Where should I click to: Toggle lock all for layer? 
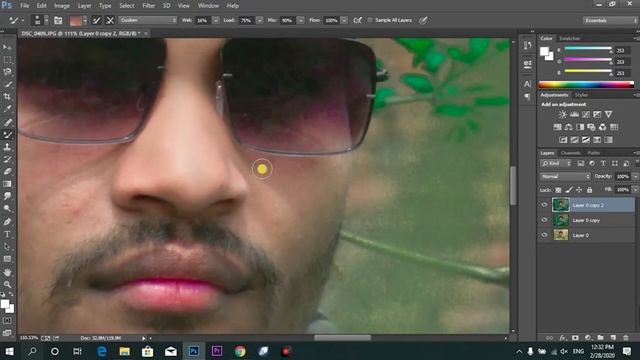(589, 190)
